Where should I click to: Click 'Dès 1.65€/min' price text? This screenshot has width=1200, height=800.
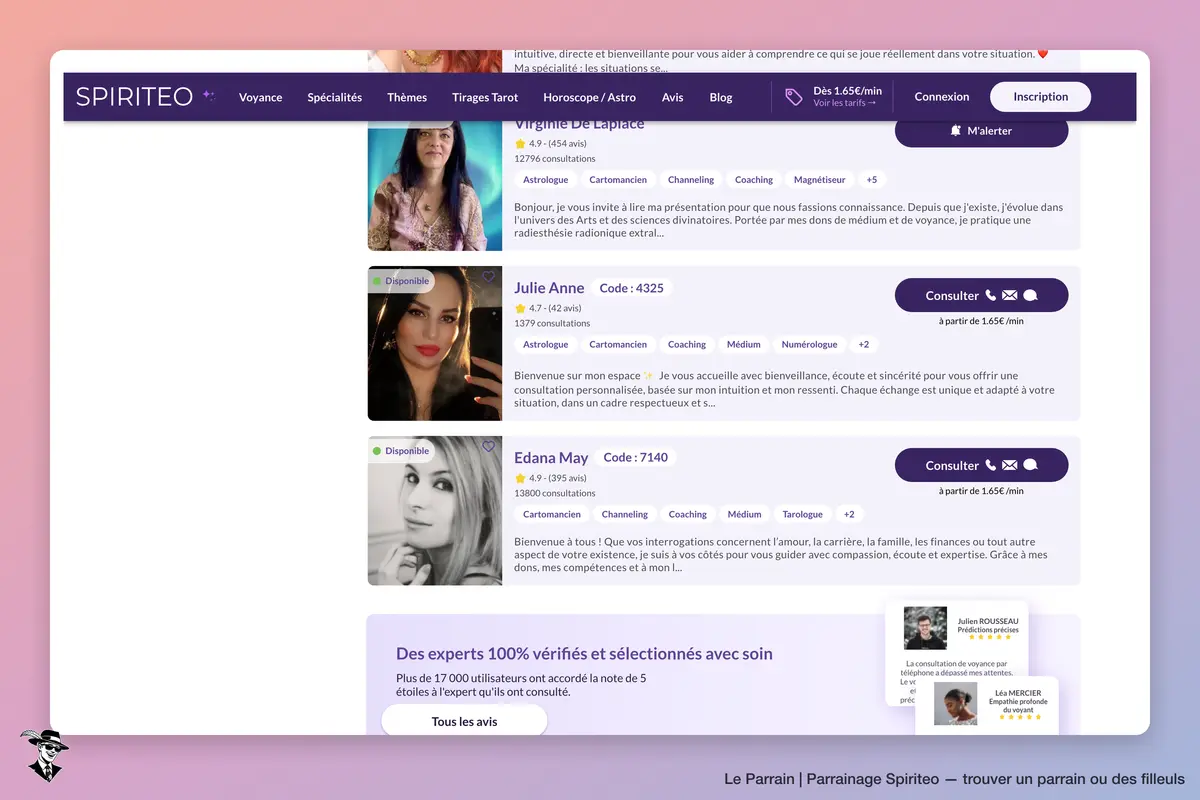(848, 90)
